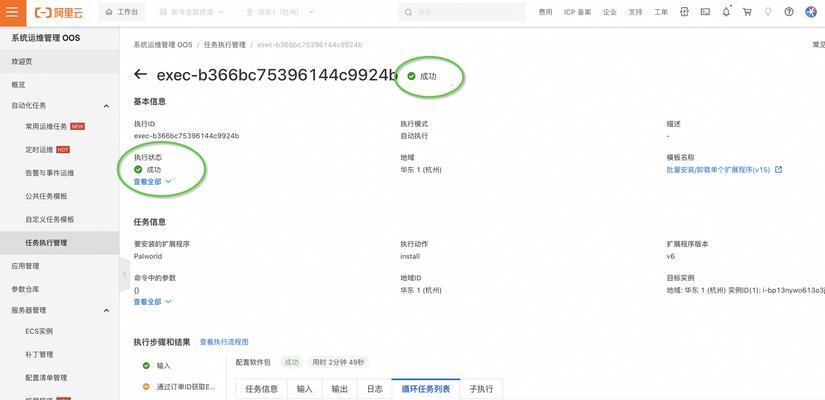Image resolution: width=825 pixels, height=400 pixels.
Task: Expand 查看全部 under 执行状态
Action: 153,182
